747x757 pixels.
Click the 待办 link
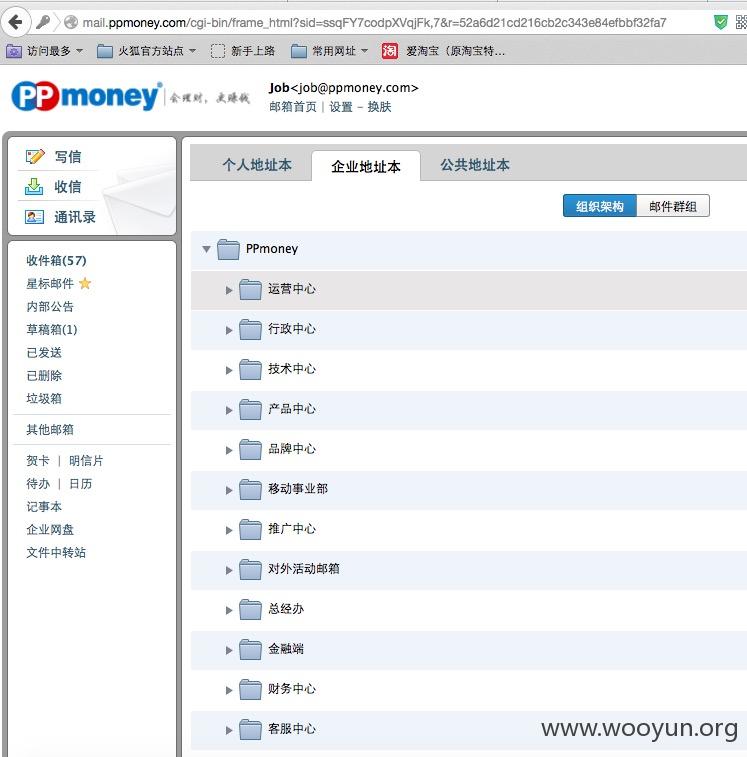[38, 484]
